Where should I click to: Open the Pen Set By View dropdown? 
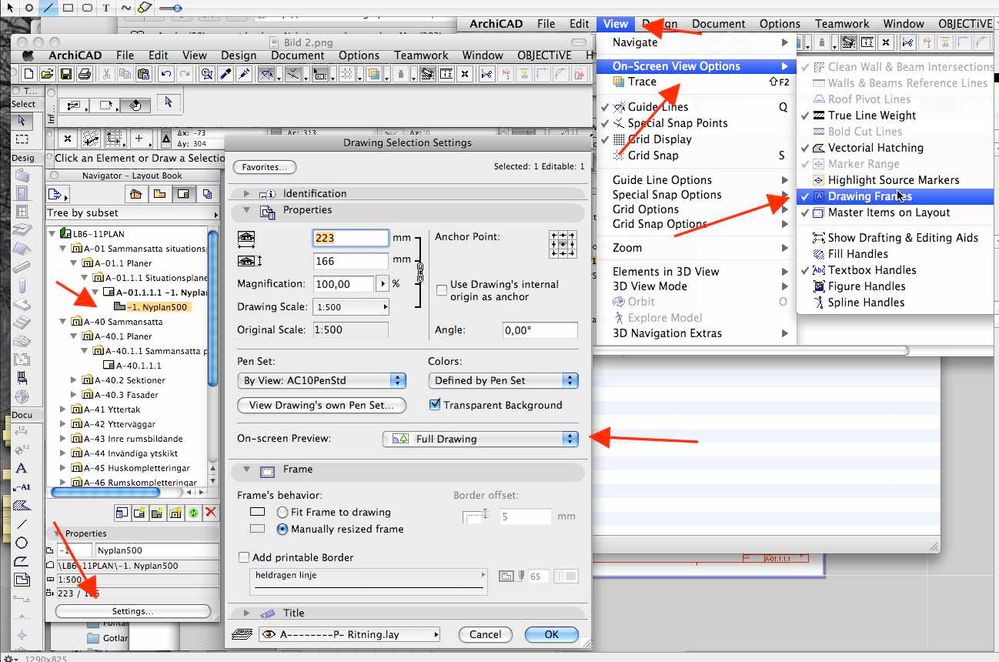point(322,380)
